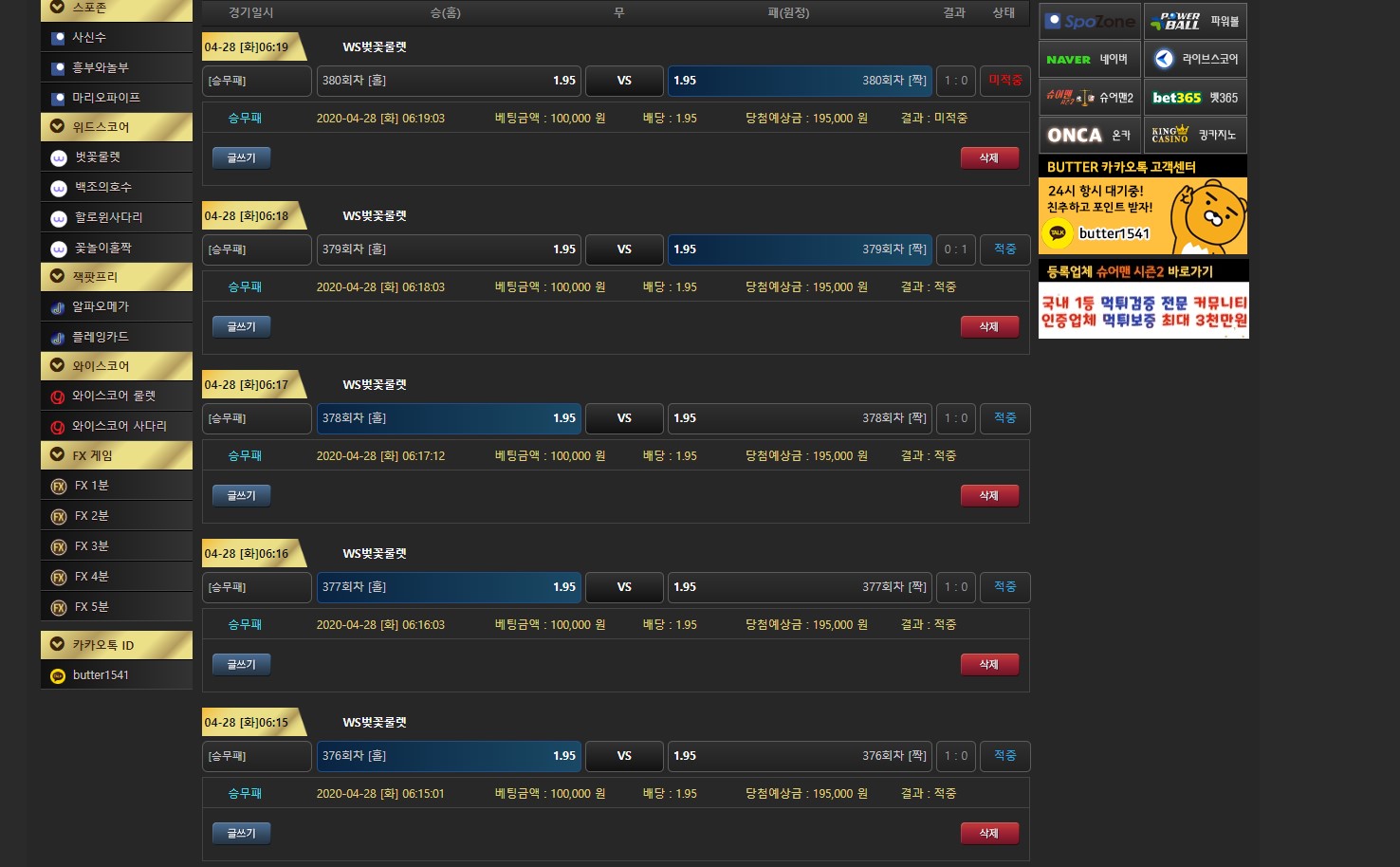Image resolution: width=1400 pixels, height=867 pixels.
Task: Select FX 3분 from the sidebar
Action: pos(92,546)
